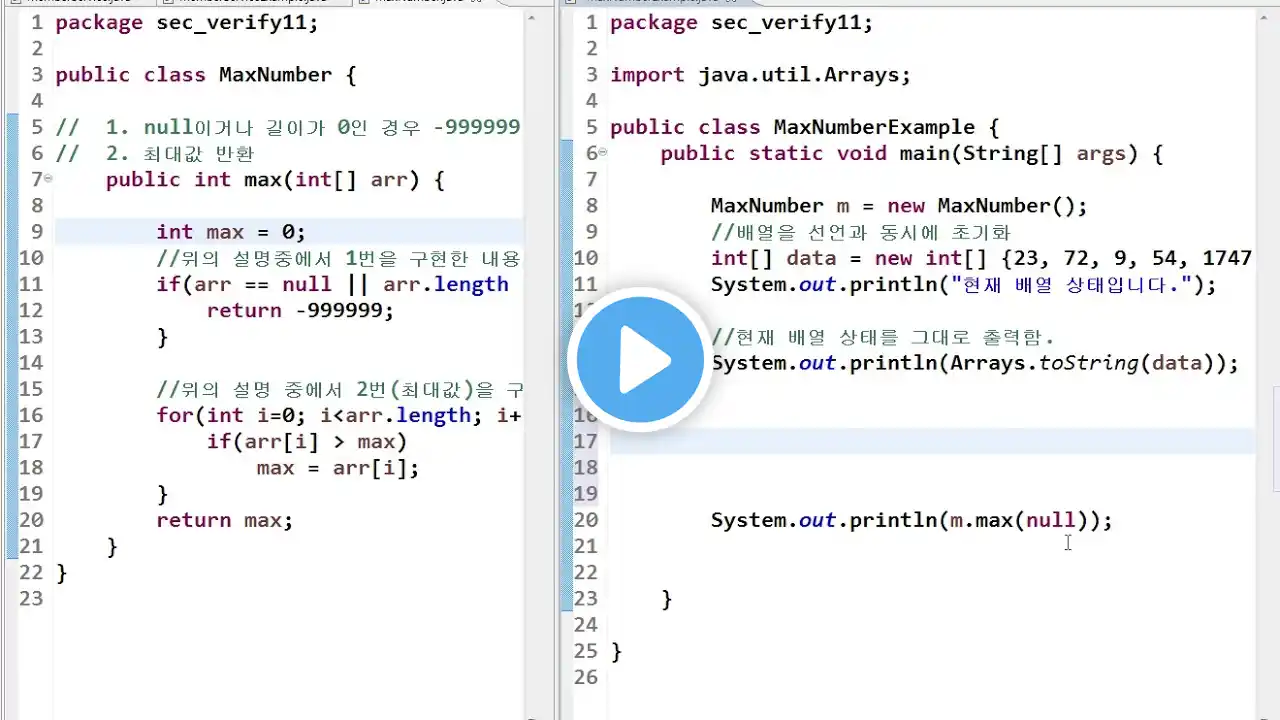The height and width of the screenshot is (720, 1280).
Task: Click the comment "현재 배열 상태를 그대로 출력함."
Action: (x=883, y=337)
